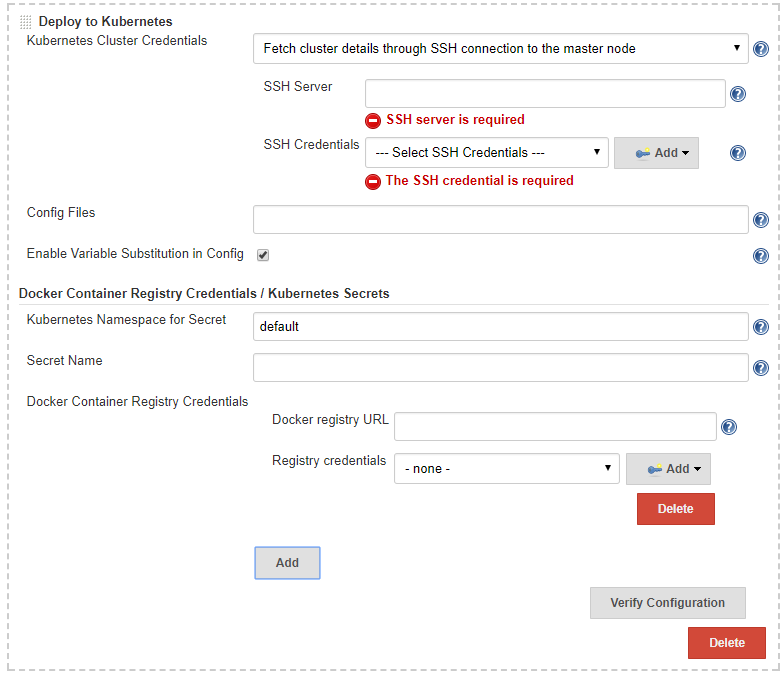This screenshot has height=674, width=783.
Task: Click Docker Container Registry Credentials / Kubernetes Secrets heading
Action: (x=204, y=294)
